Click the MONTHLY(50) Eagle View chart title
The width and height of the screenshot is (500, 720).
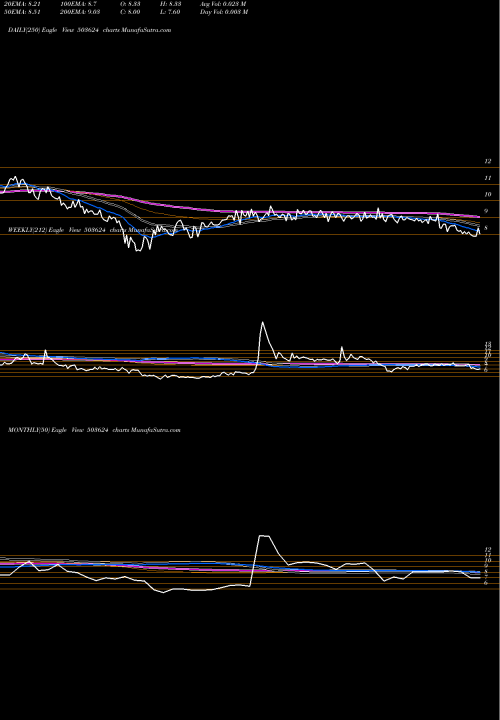tap(94, 430)
